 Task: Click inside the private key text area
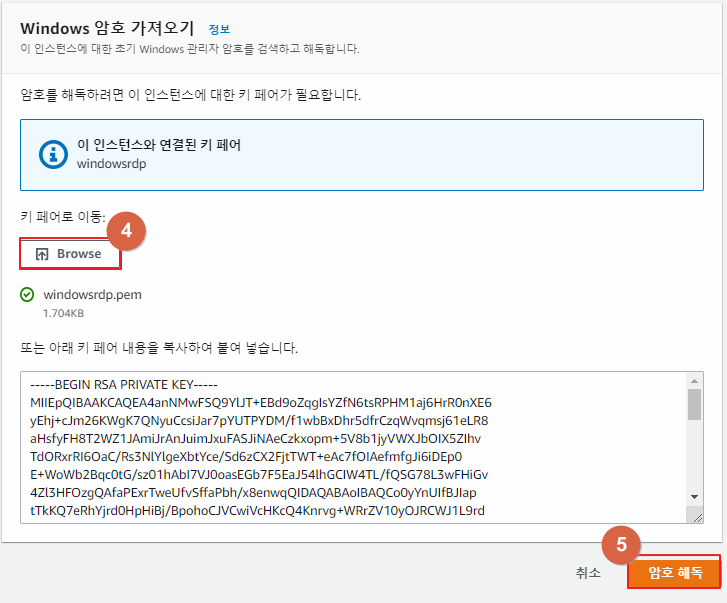click(362, 447)
